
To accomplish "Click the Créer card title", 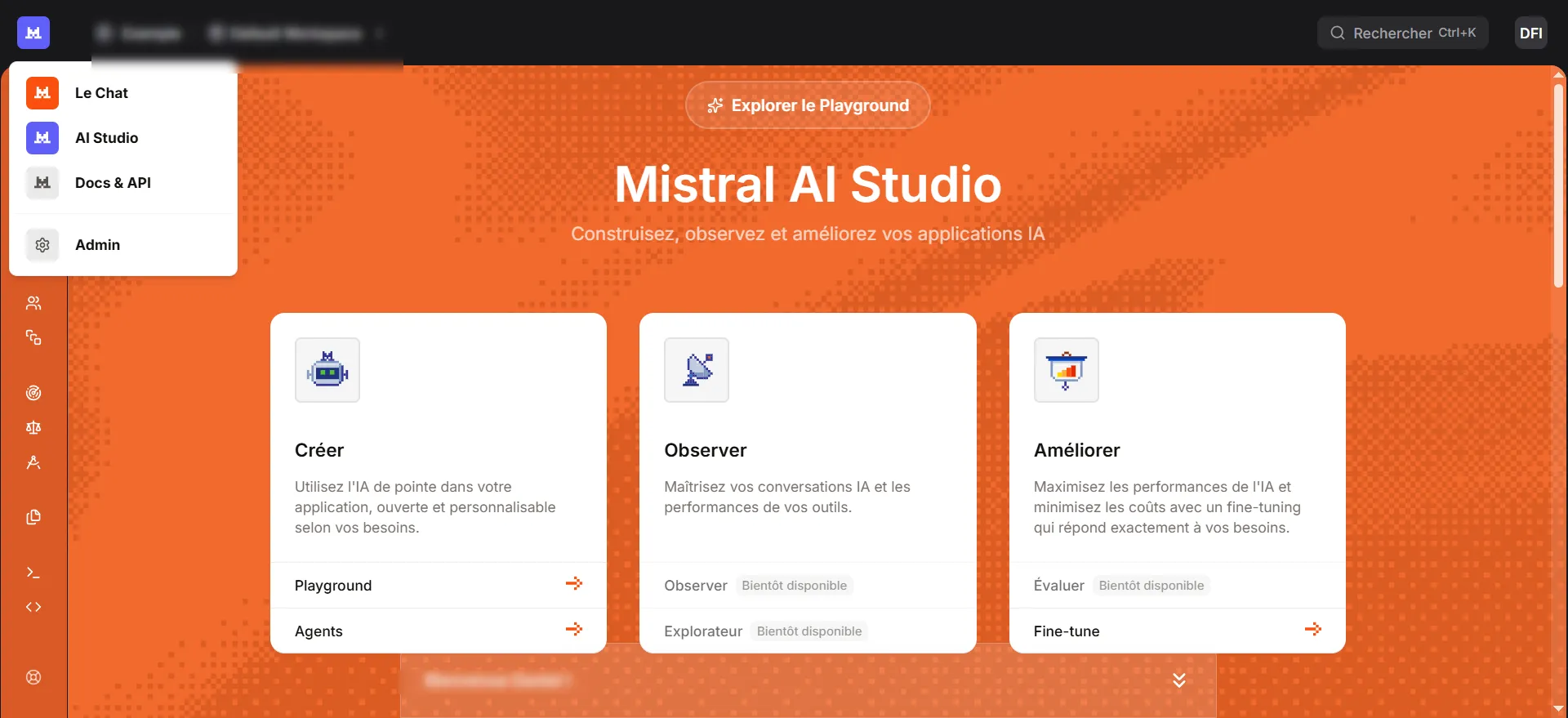I will 319,450.
